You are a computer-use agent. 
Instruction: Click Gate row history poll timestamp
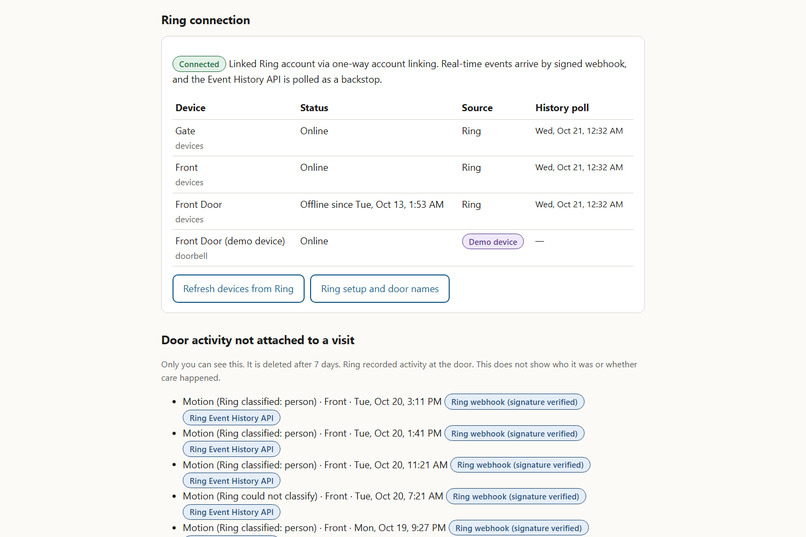point(579,131)
